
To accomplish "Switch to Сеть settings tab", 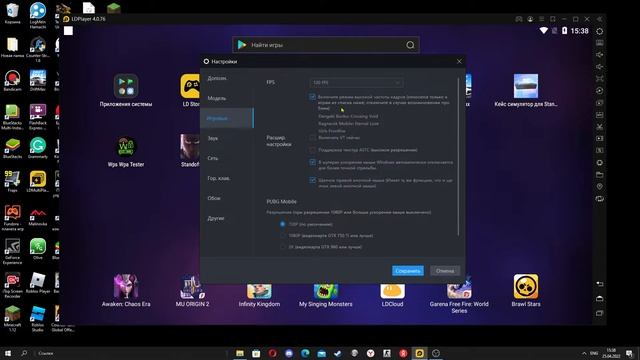I will coord(227,158).
